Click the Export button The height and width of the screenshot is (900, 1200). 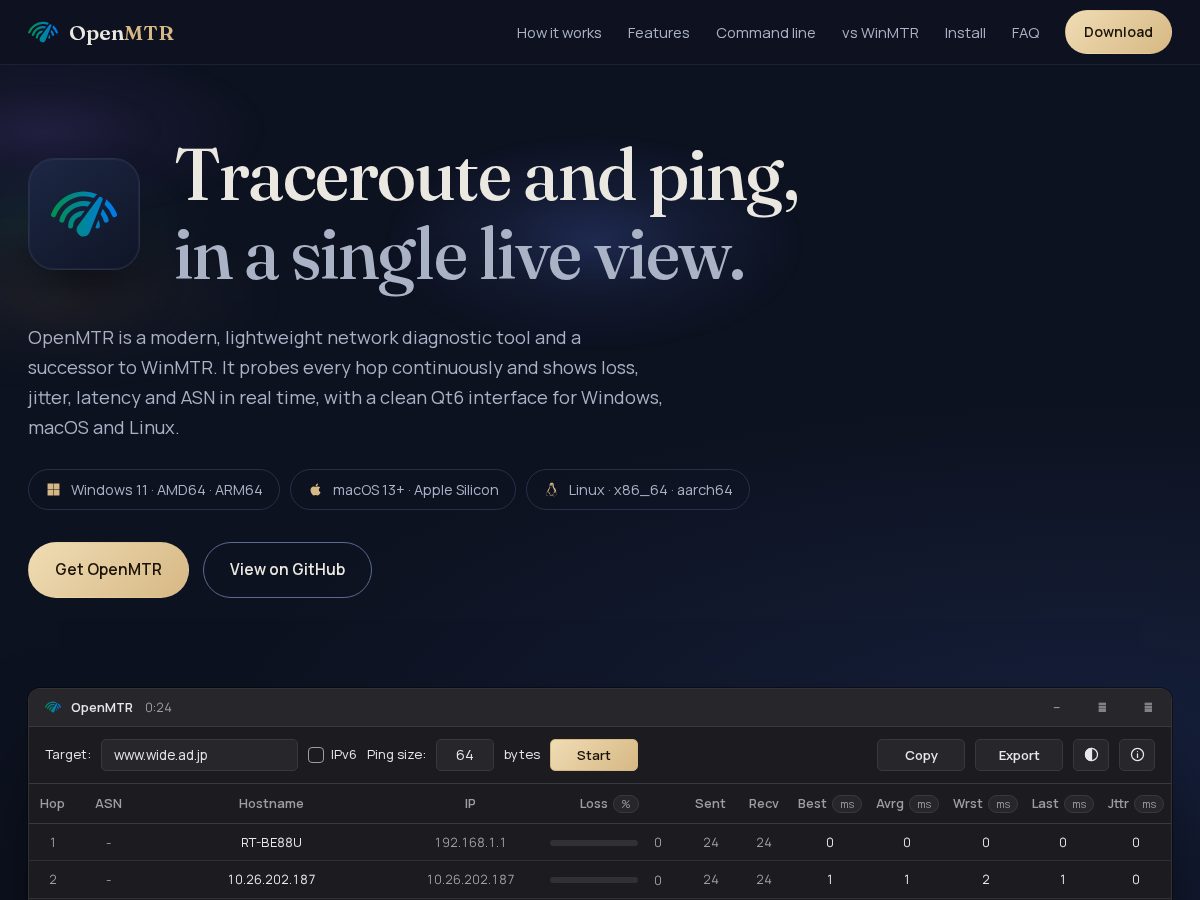(1019, 755)
